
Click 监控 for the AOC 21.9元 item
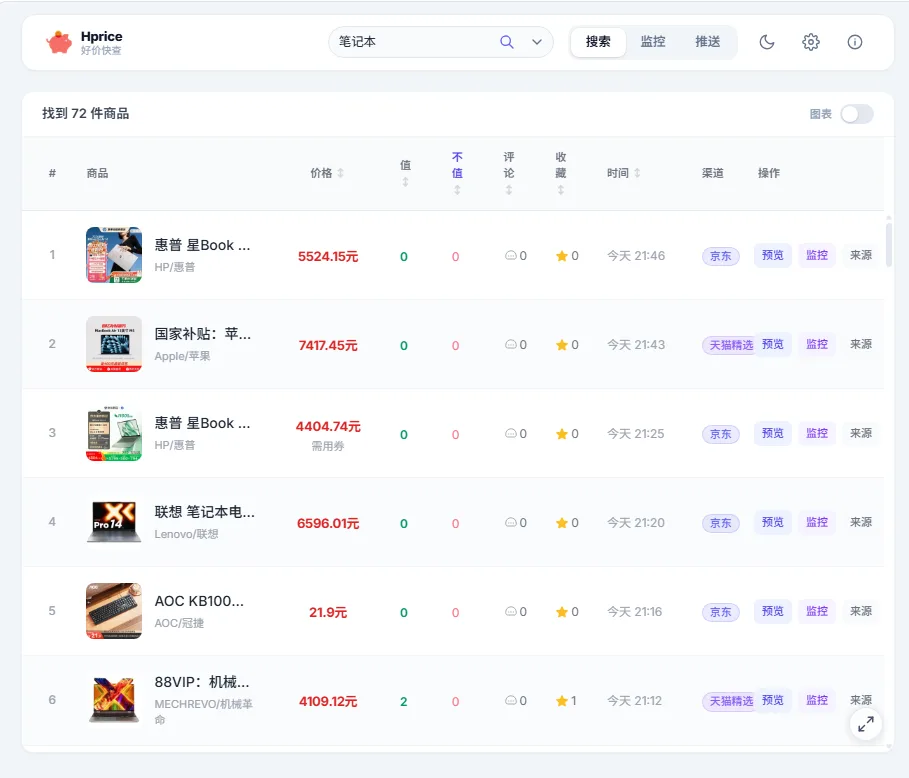pos(817,611)
